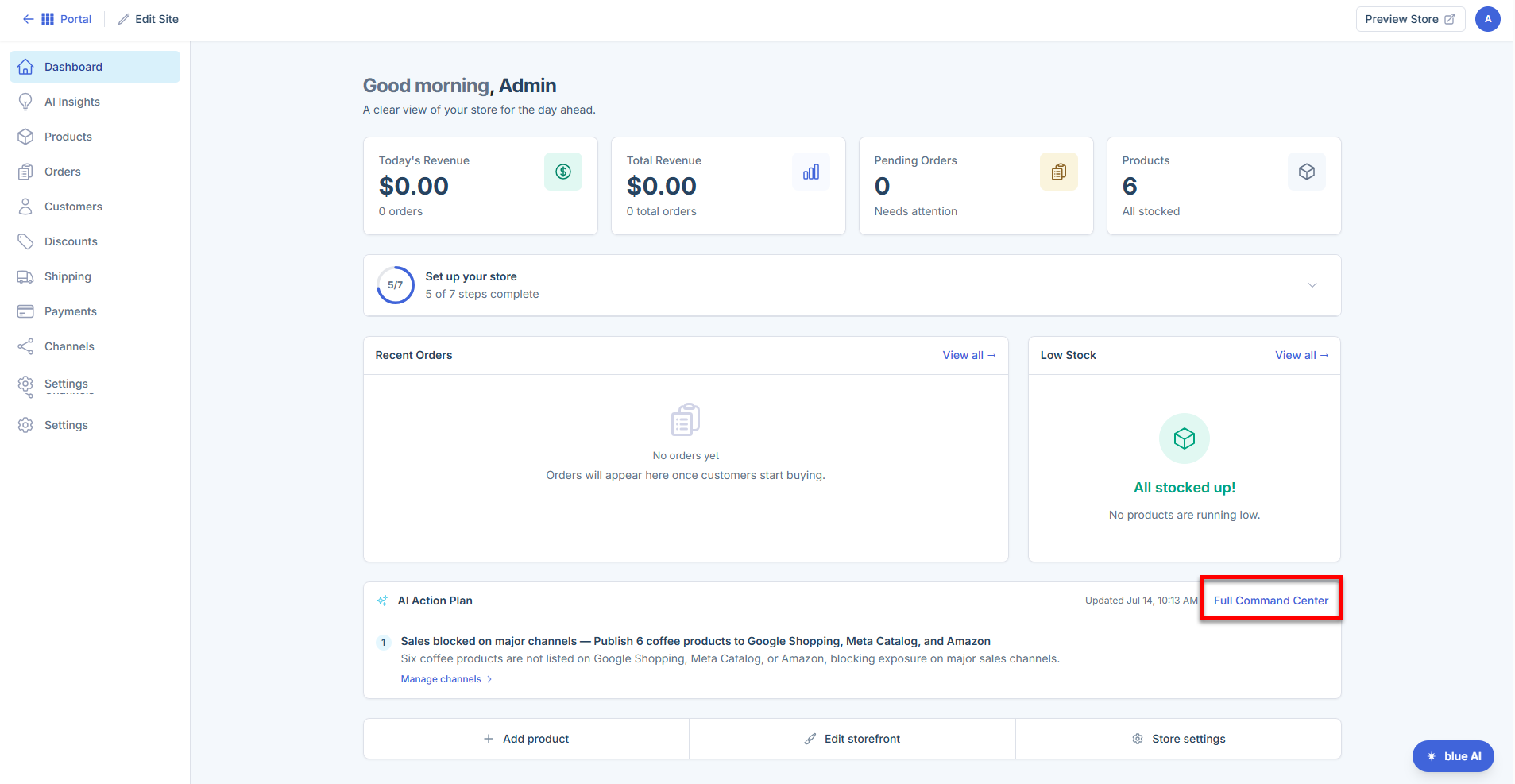Click the Customers person icon

point(25,207)
